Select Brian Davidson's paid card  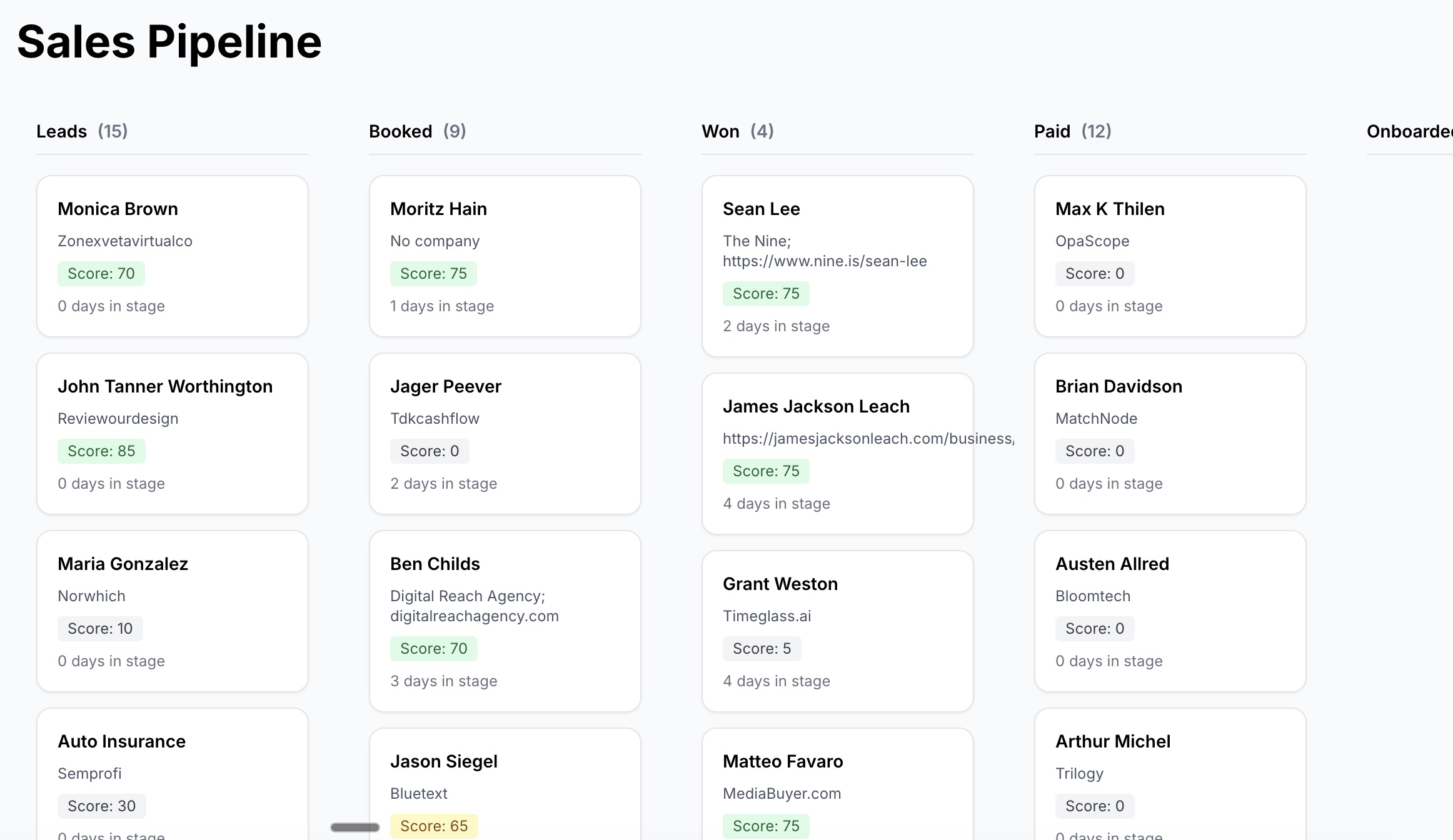point(1170,433)
